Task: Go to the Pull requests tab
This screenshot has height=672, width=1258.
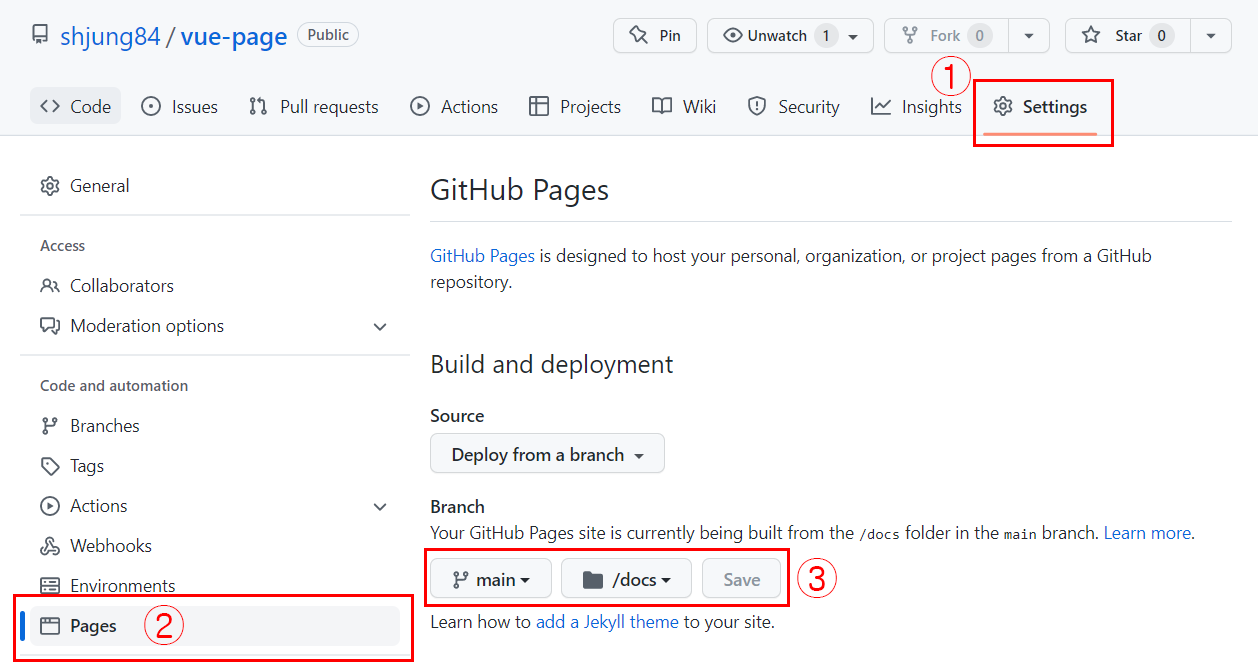Action: tap(314, 106)
